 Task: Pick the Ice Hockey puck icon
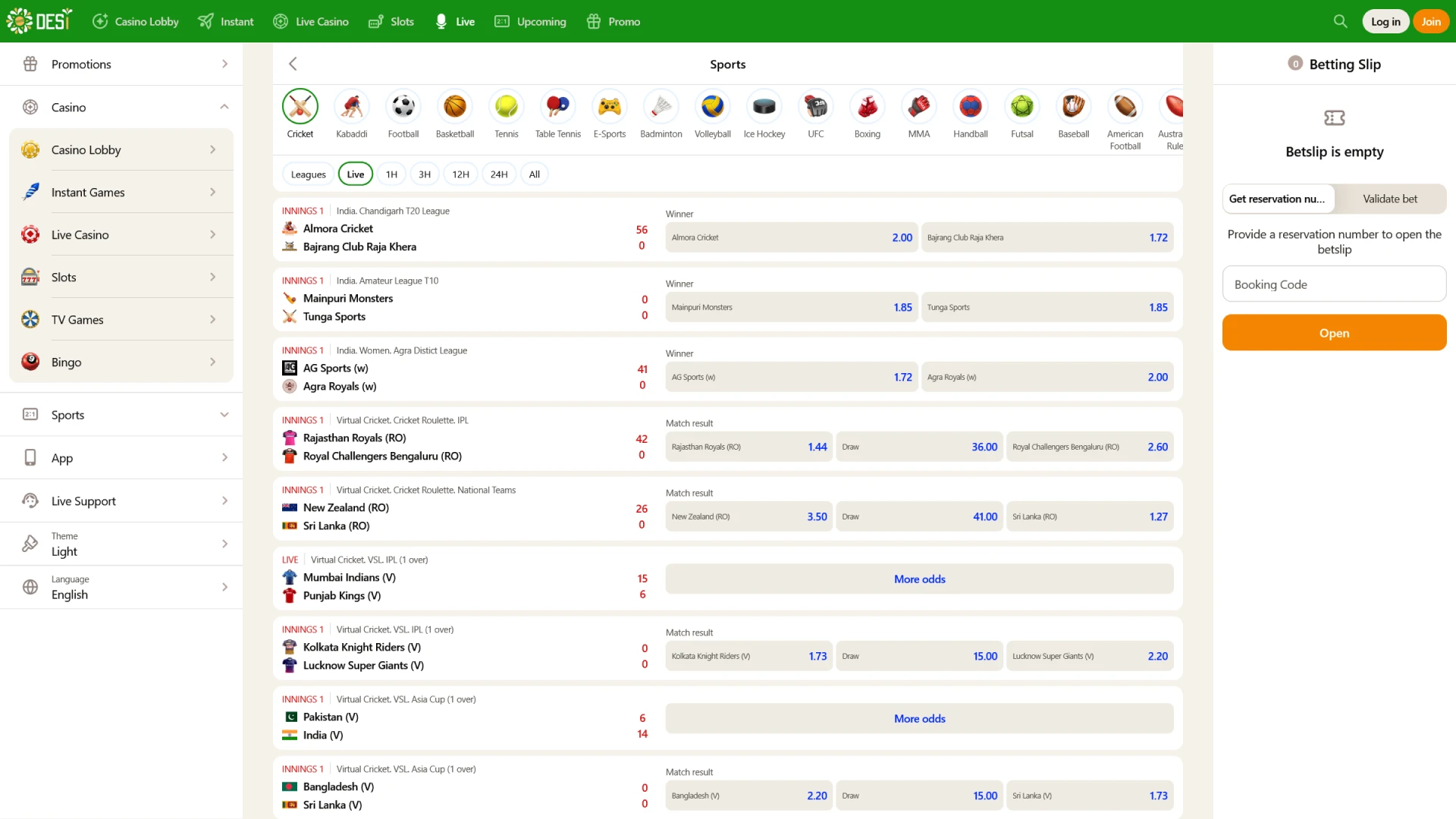(764, 107)
